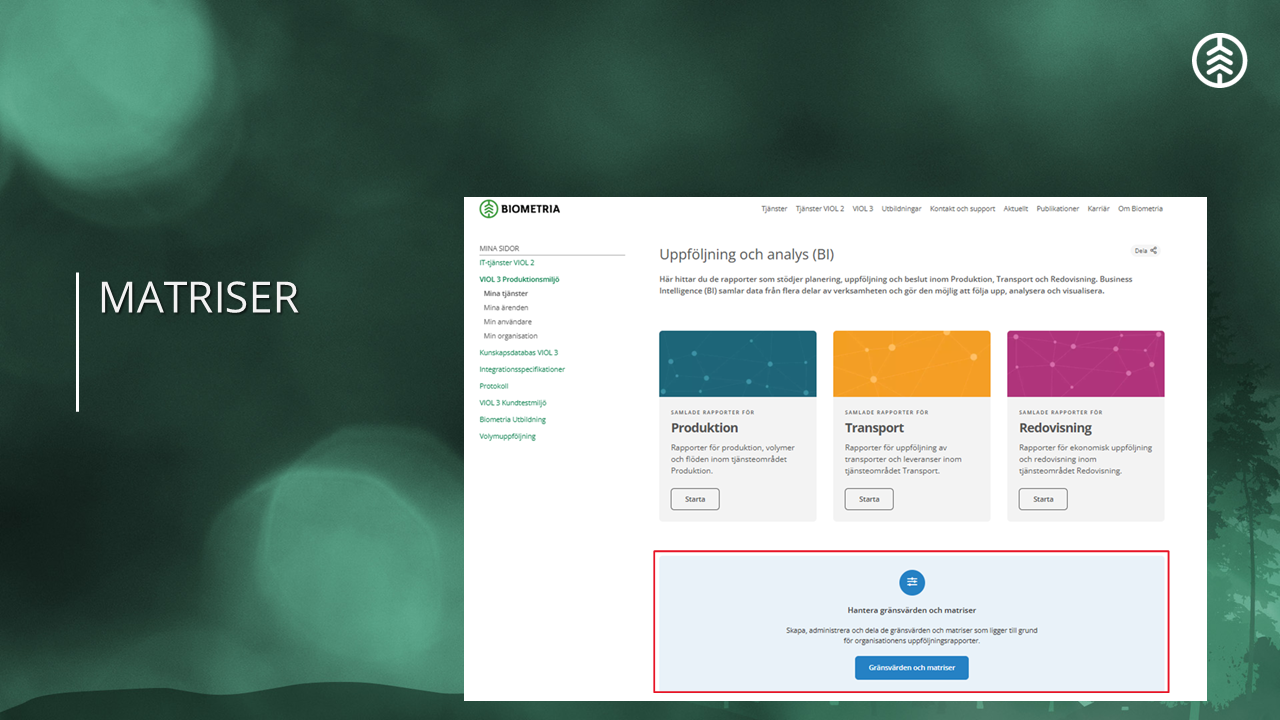Open the orange Transport card image
This screenshot has width=1280, height=720.
(911, 364)
